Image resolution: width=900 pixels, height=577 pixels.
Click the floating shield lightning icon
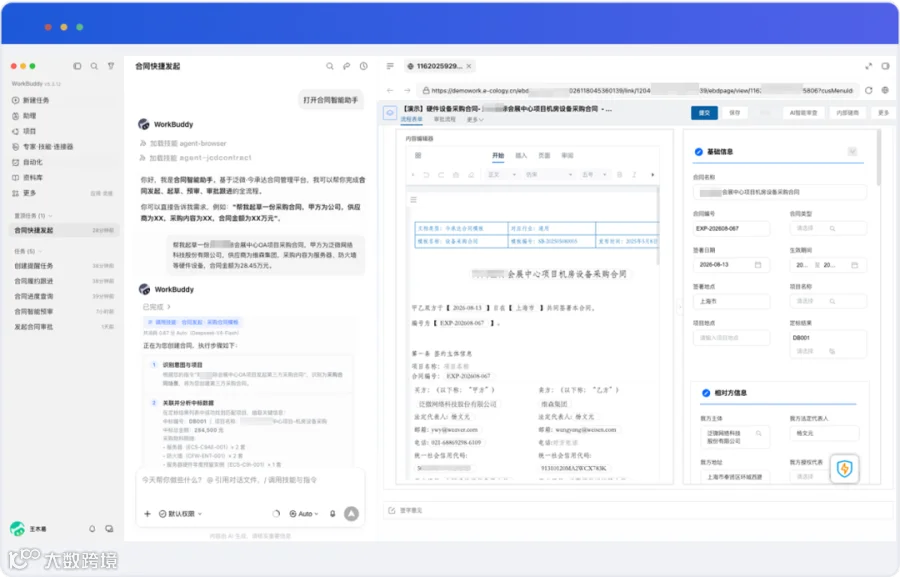point(844,468)
